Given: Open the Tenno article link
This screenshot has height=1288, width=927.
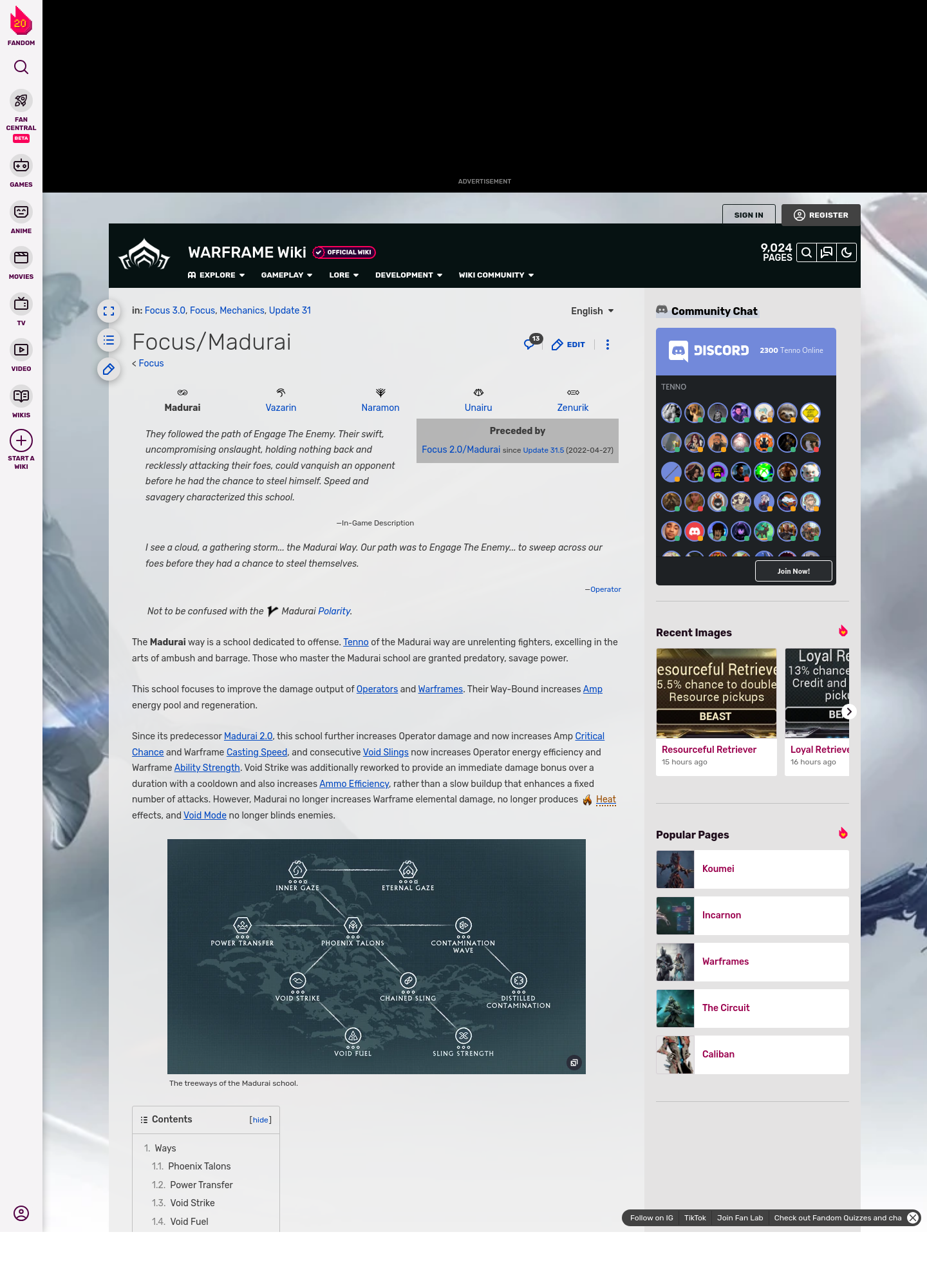Looking at the screenshot, I should point(356,642).
